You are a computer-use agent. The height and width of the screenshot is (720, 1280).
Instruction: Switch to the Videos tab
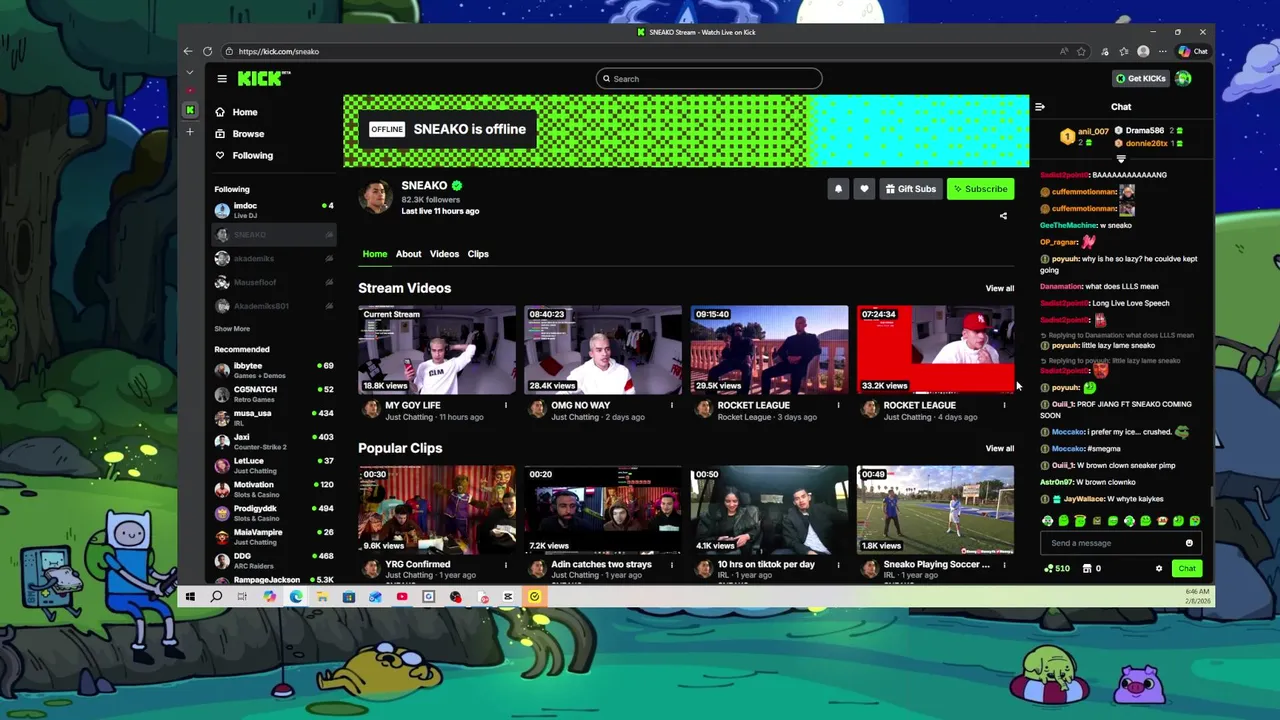coord(444,254)
